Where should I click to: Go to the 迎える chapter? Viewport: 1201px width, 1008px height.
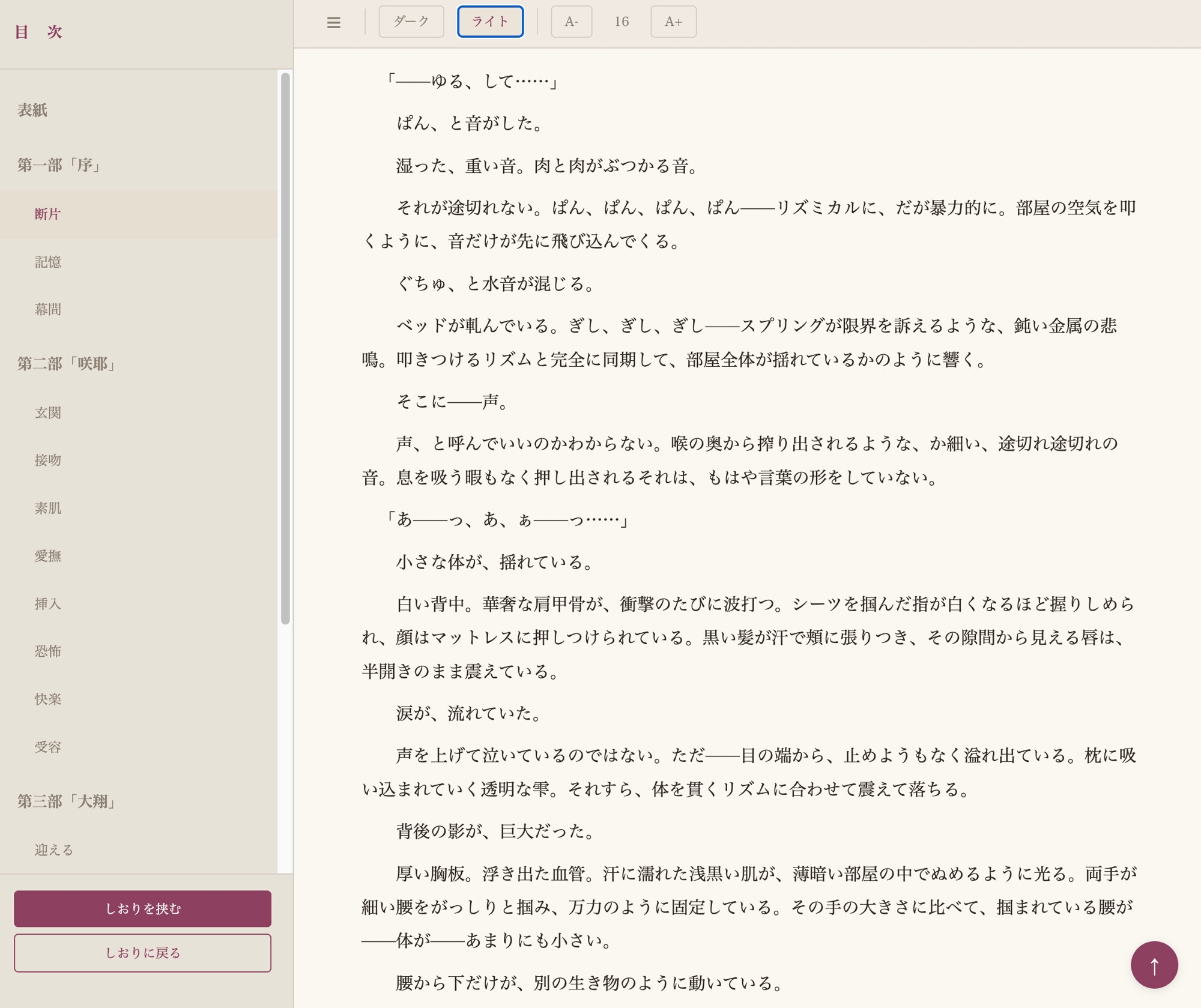[x=53, y=850]
